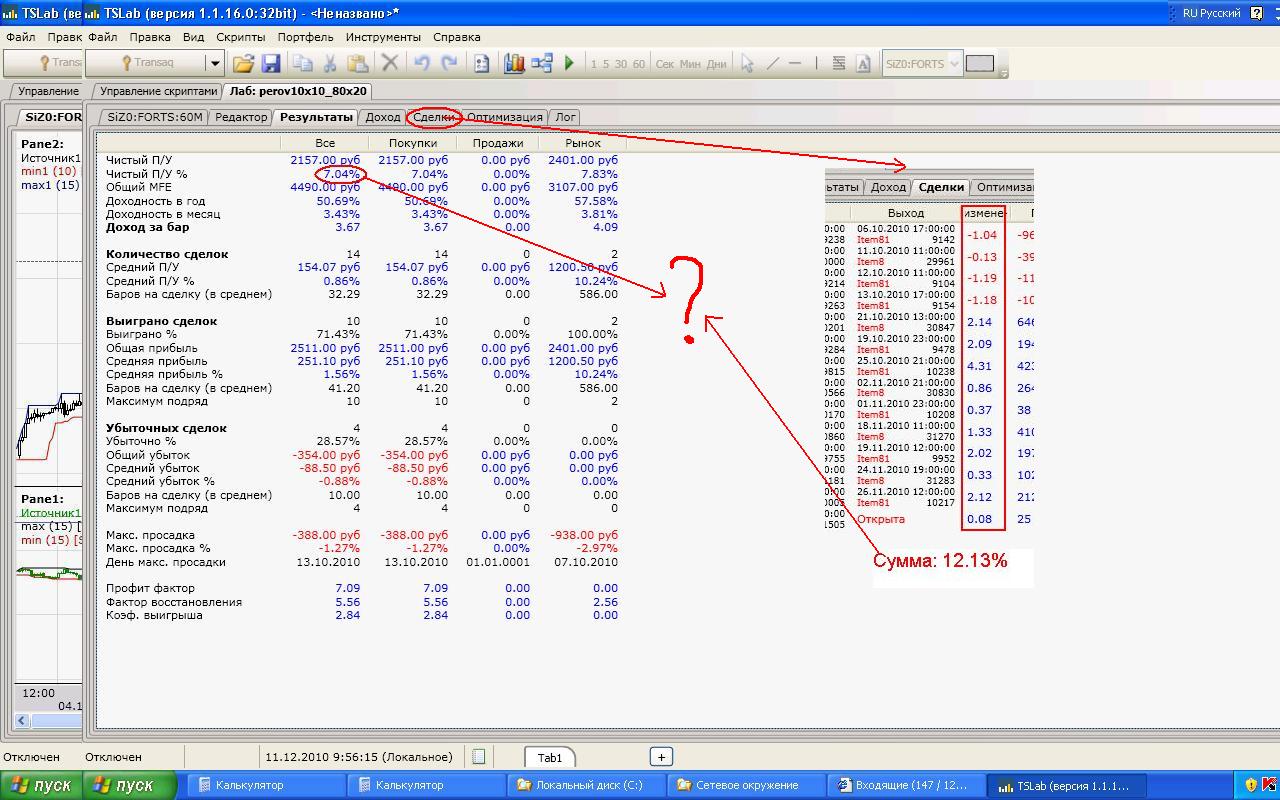Screen dimensions: 1280x800
Task: Expand the Transaq connection dropdown arrow
Action: [214, 63]
